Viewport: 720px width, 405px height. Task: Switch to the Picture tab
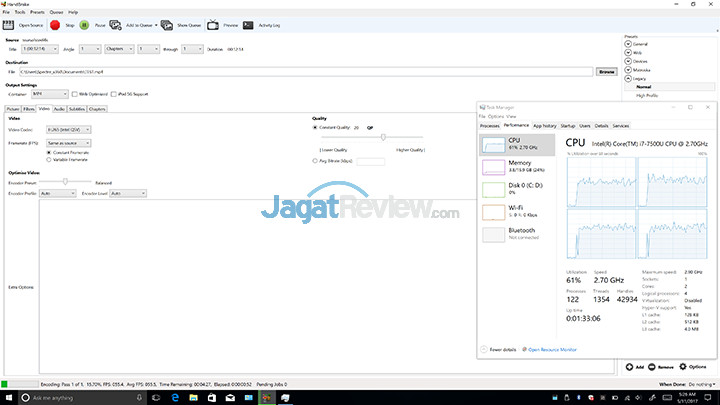pos(13,109)
